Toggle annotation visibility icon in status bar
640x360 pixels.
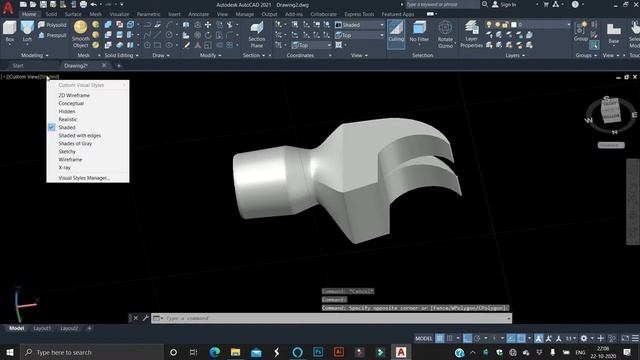point(539,338)
